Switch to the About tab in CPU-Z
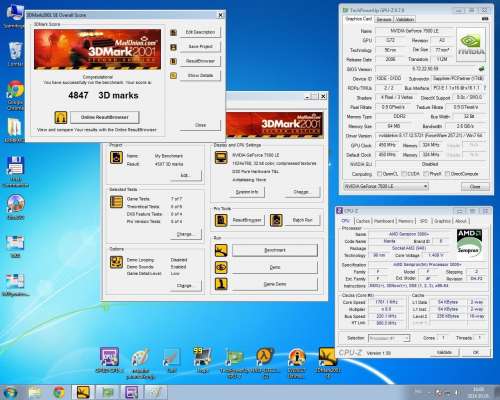This screenshot has width=500, height=400. [x=461, y=221]
